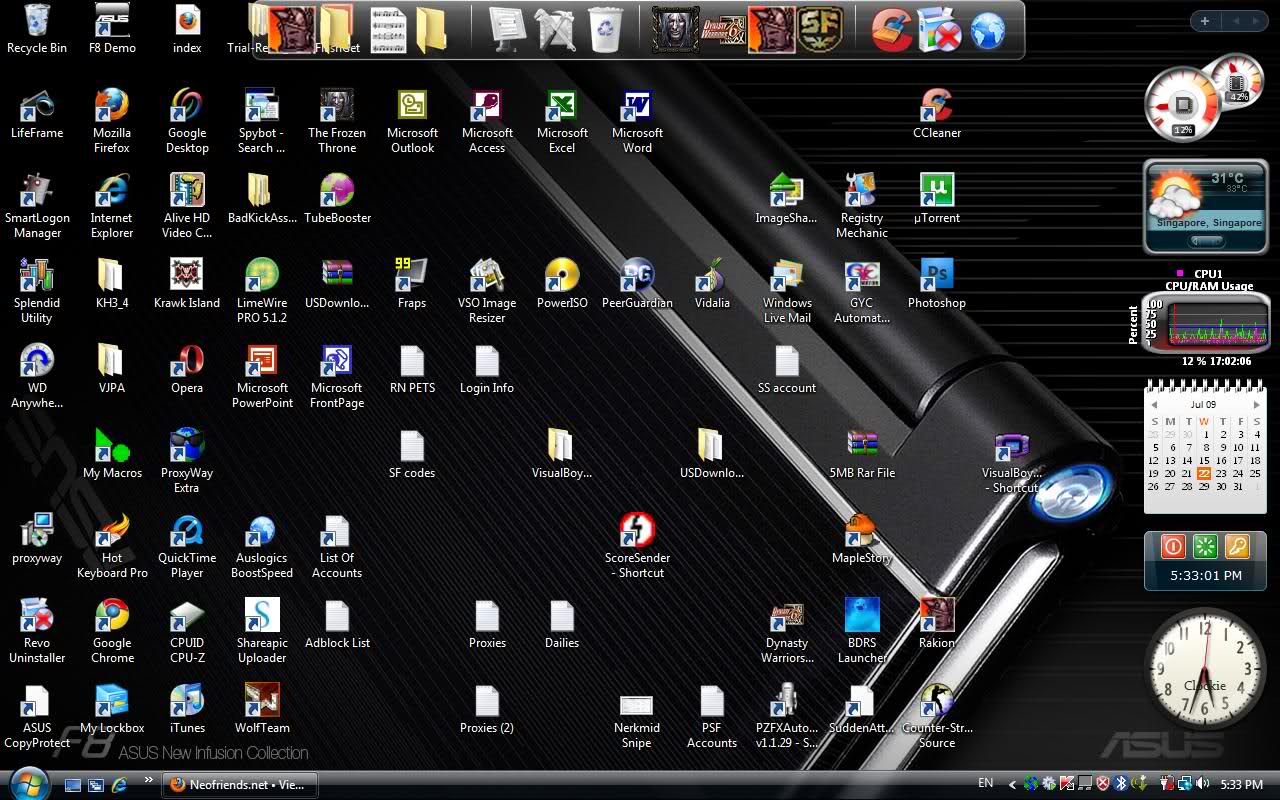Launch Mozilla Firefox from the desktop
Viewport: 1280px width, 800px height.
click(x=112, y=120)
